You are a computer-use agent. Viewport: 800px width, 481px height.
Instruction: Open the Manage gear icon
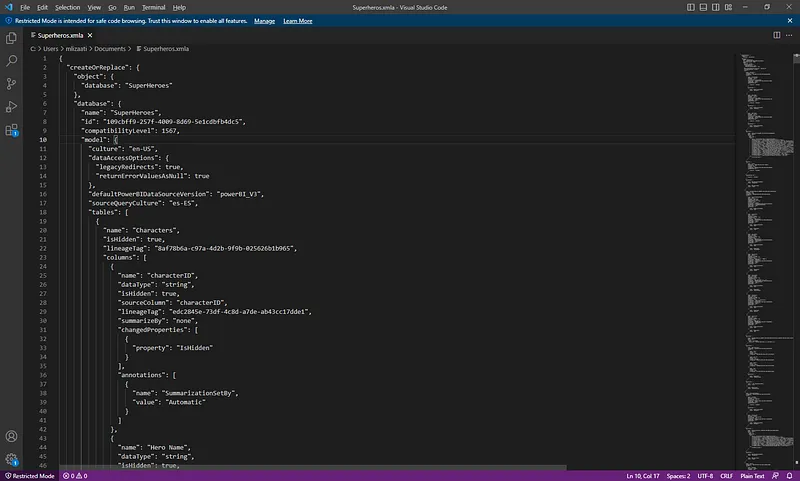11,459
